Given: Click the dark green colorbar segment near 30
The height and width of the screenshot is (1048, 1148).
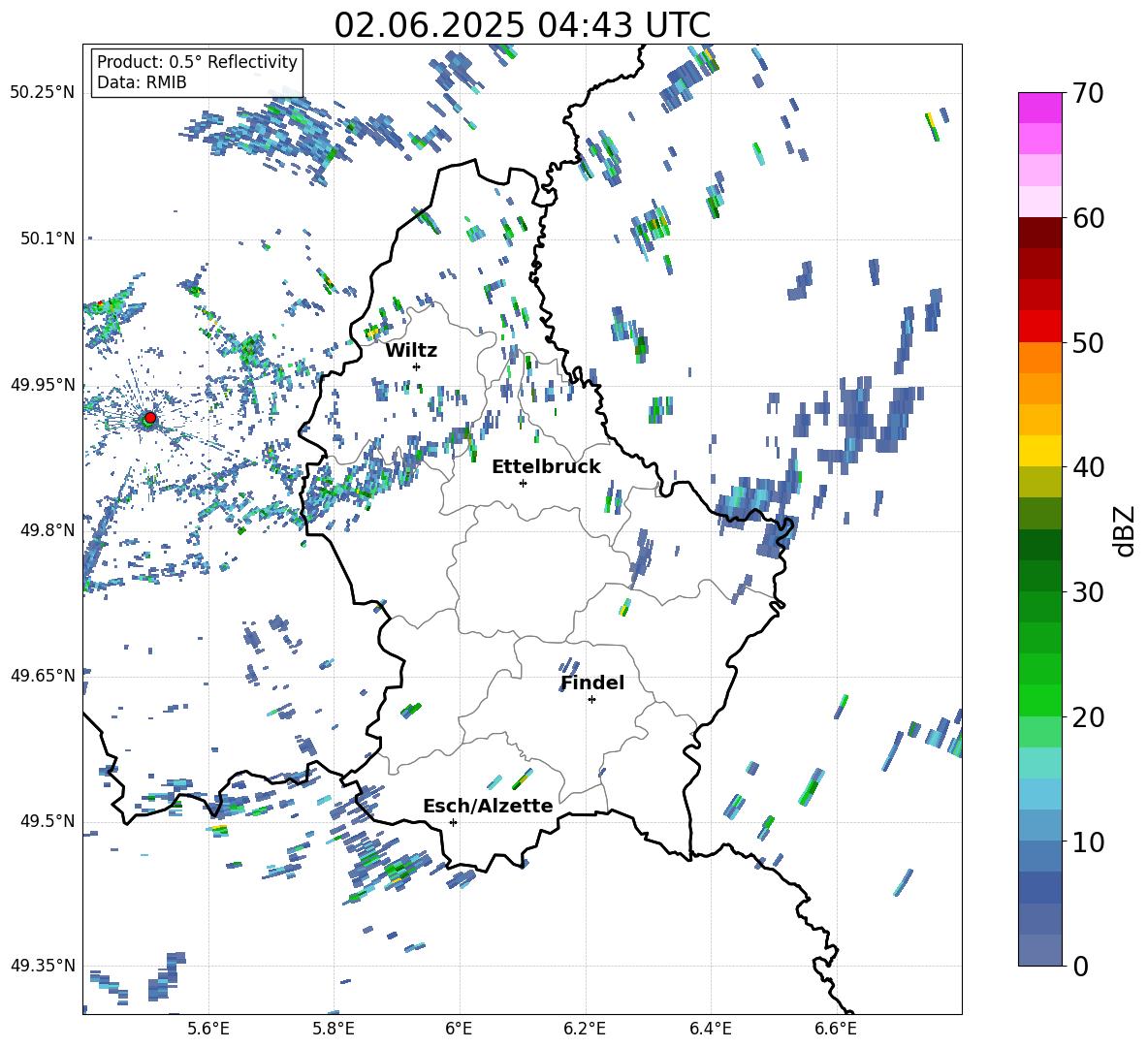Looking at the screenshot, I should 1039,576.
